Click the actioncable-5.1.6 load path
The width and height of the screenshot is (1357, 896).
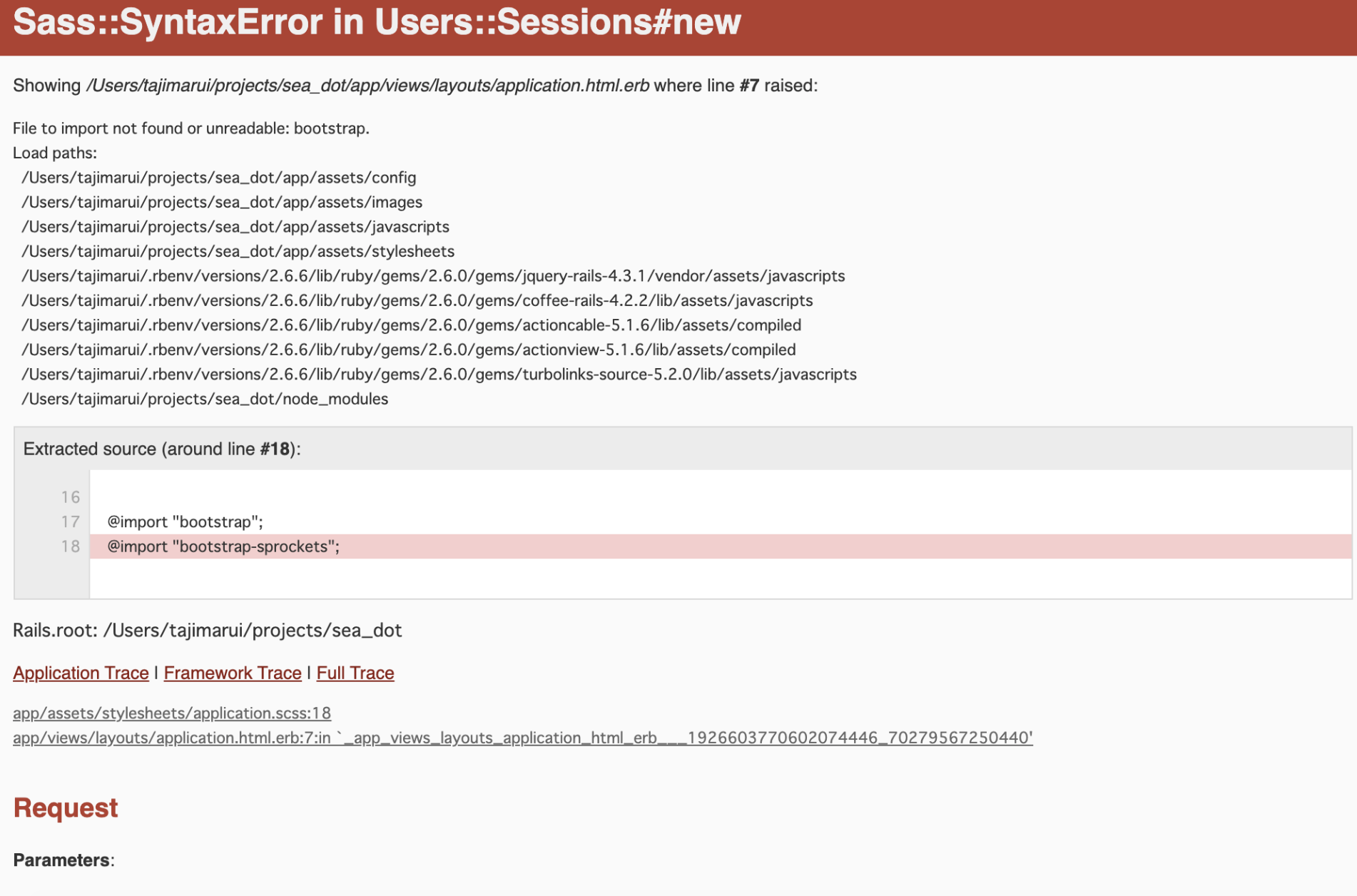412,325
